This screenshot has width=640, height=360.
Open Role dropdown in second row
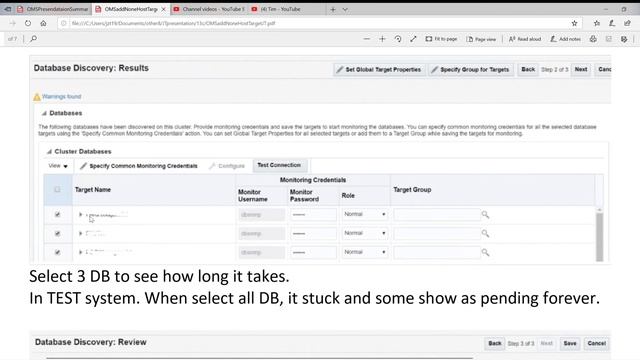[364, 233]
